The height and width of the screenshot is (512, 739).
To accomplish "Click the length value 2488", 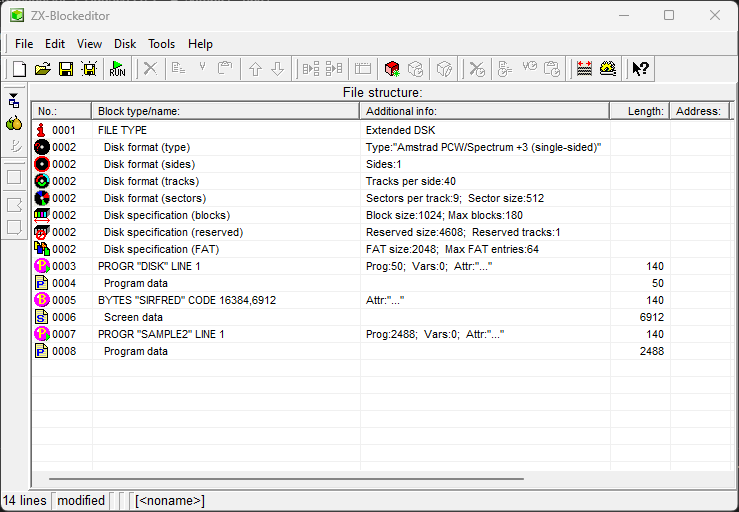I will pyautogui.click(x=651, y=351).
